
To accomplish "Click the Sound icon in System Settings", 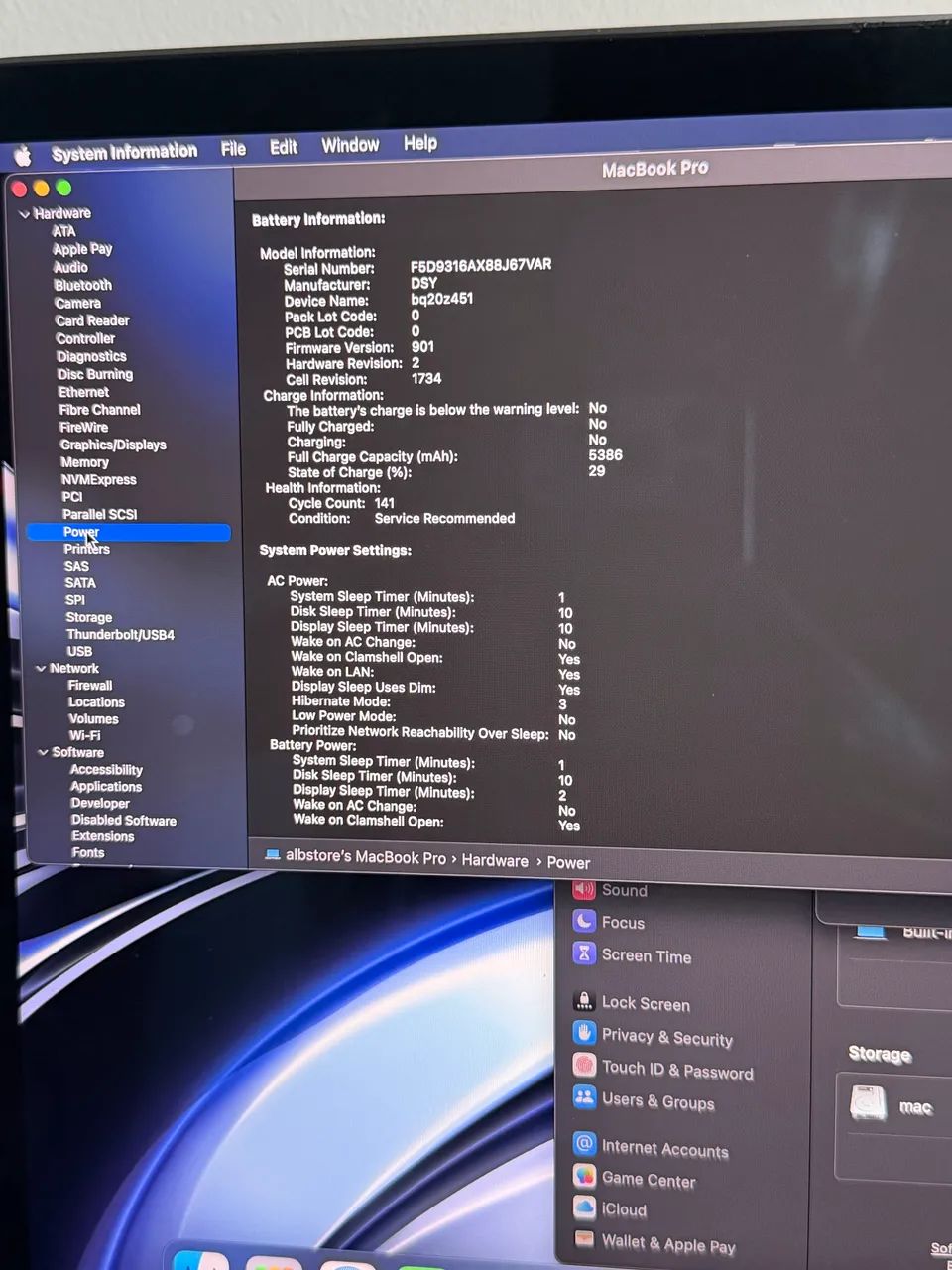I will pyautogui.click(x=584, y=889).
